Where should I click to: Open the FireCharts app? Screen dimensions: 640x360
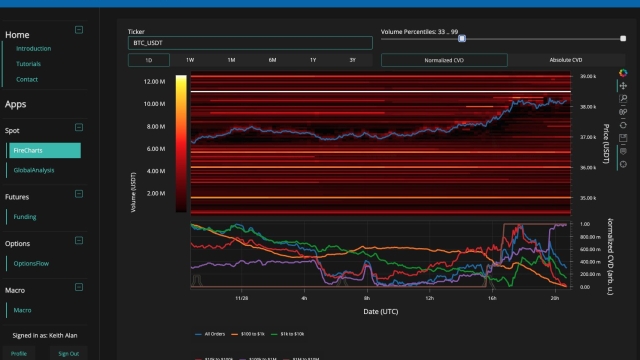coord(45,150)
